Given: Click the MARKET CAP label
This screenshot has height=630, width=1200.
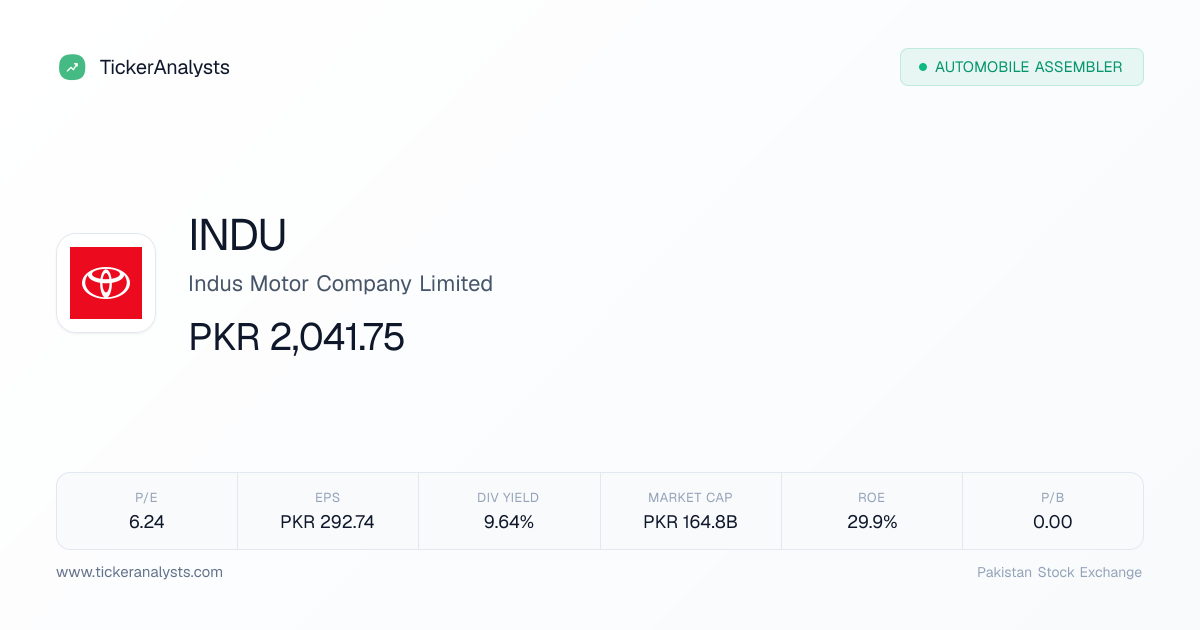Looking at the screenshot, I should (x=690, y=497).
